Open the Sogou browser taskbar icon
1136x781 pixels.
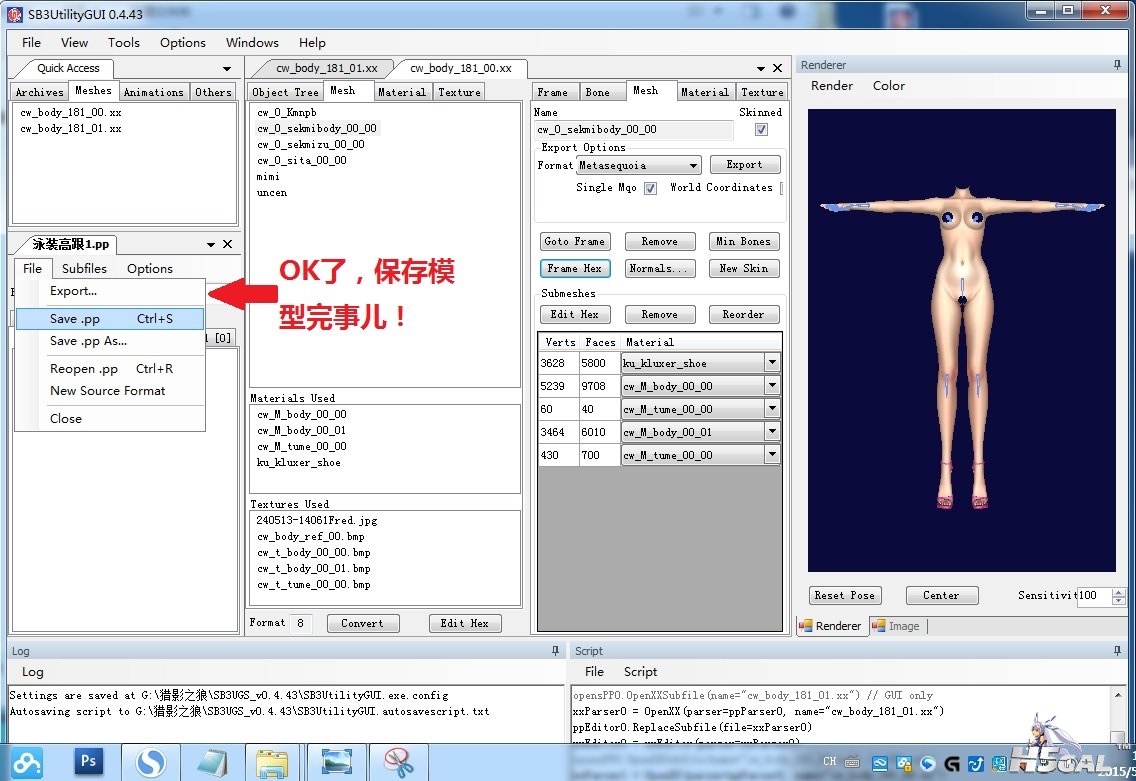tap(151, 762)
